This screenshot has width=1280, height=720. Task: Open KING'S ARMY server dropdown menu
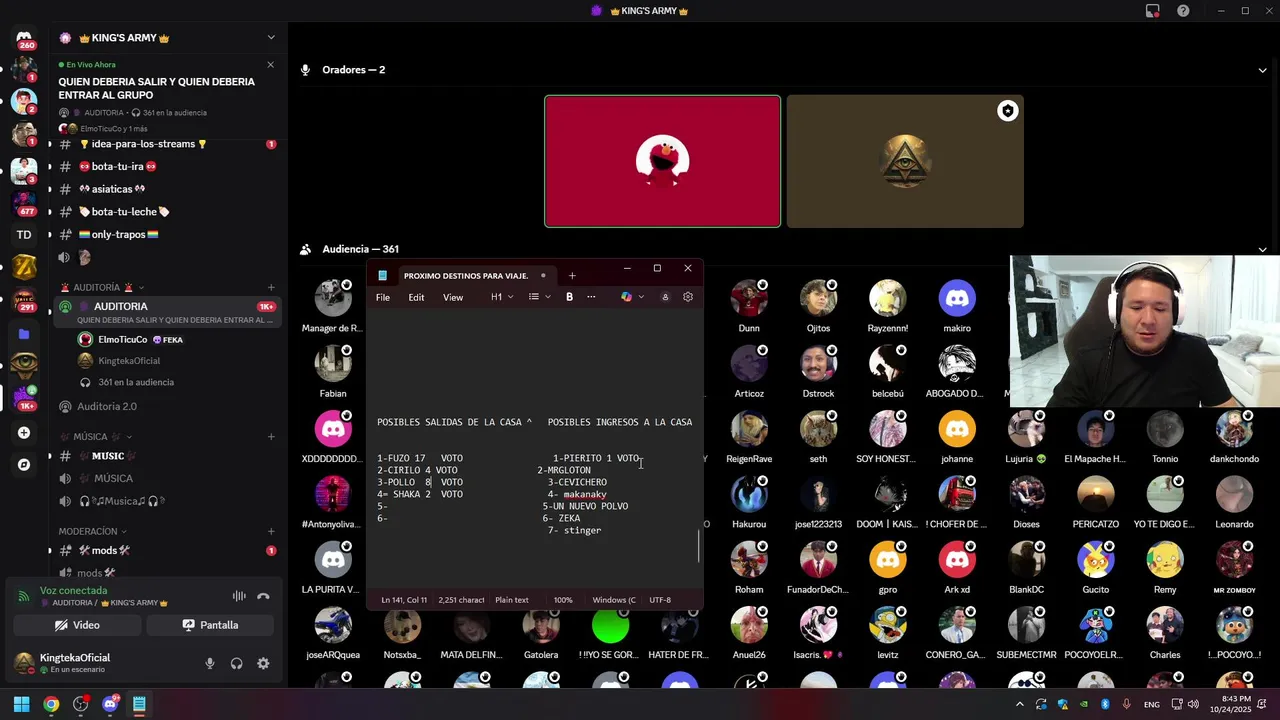pos(270,38)
